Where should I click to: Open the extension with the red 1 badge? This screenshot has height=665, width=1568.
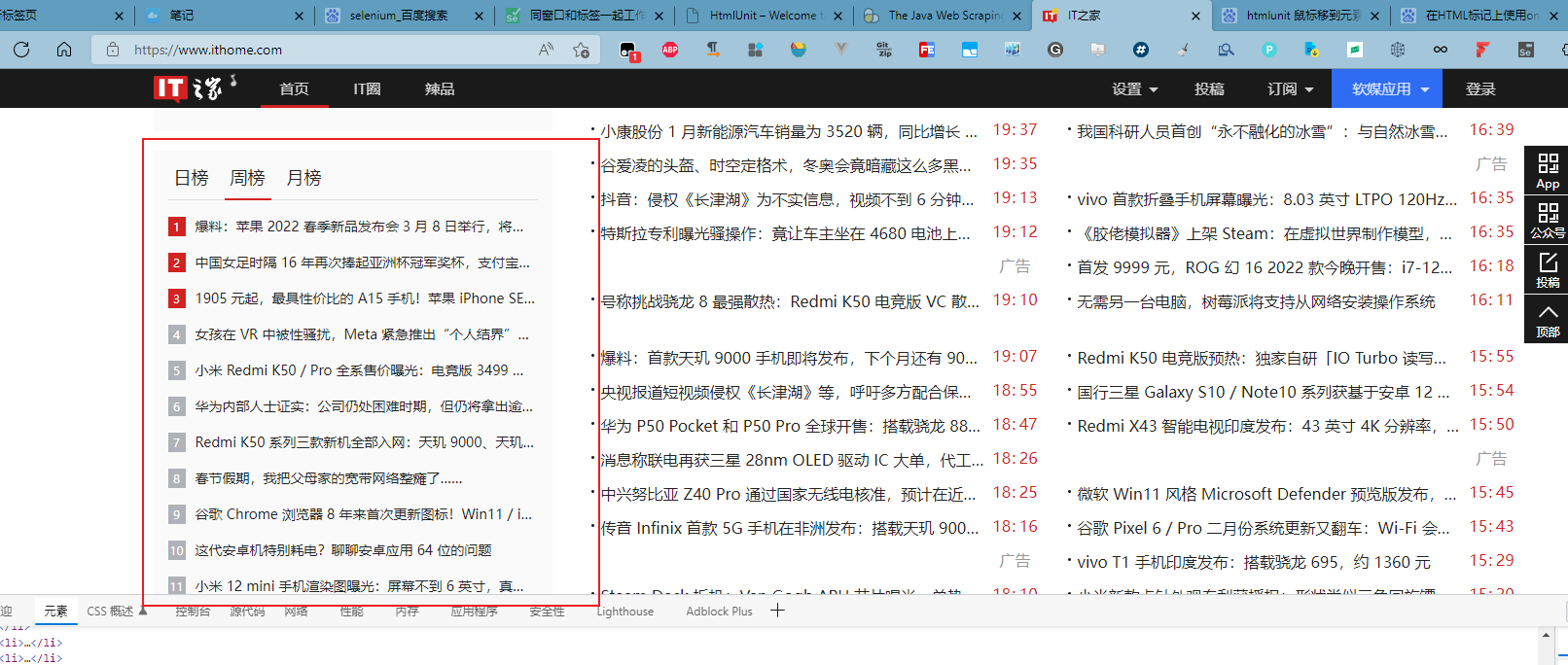628,51
